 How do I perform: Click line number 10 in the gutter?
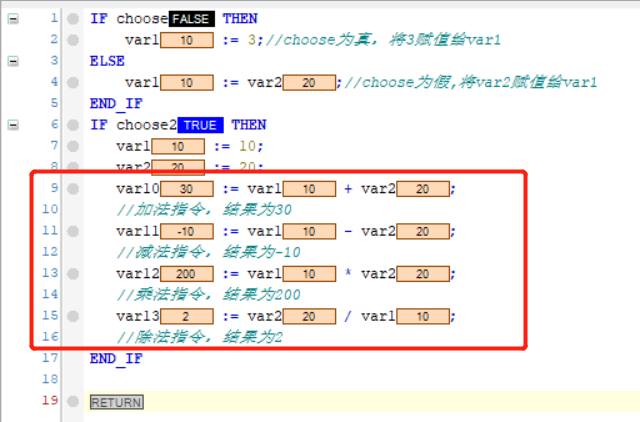(x=50, y=210)
